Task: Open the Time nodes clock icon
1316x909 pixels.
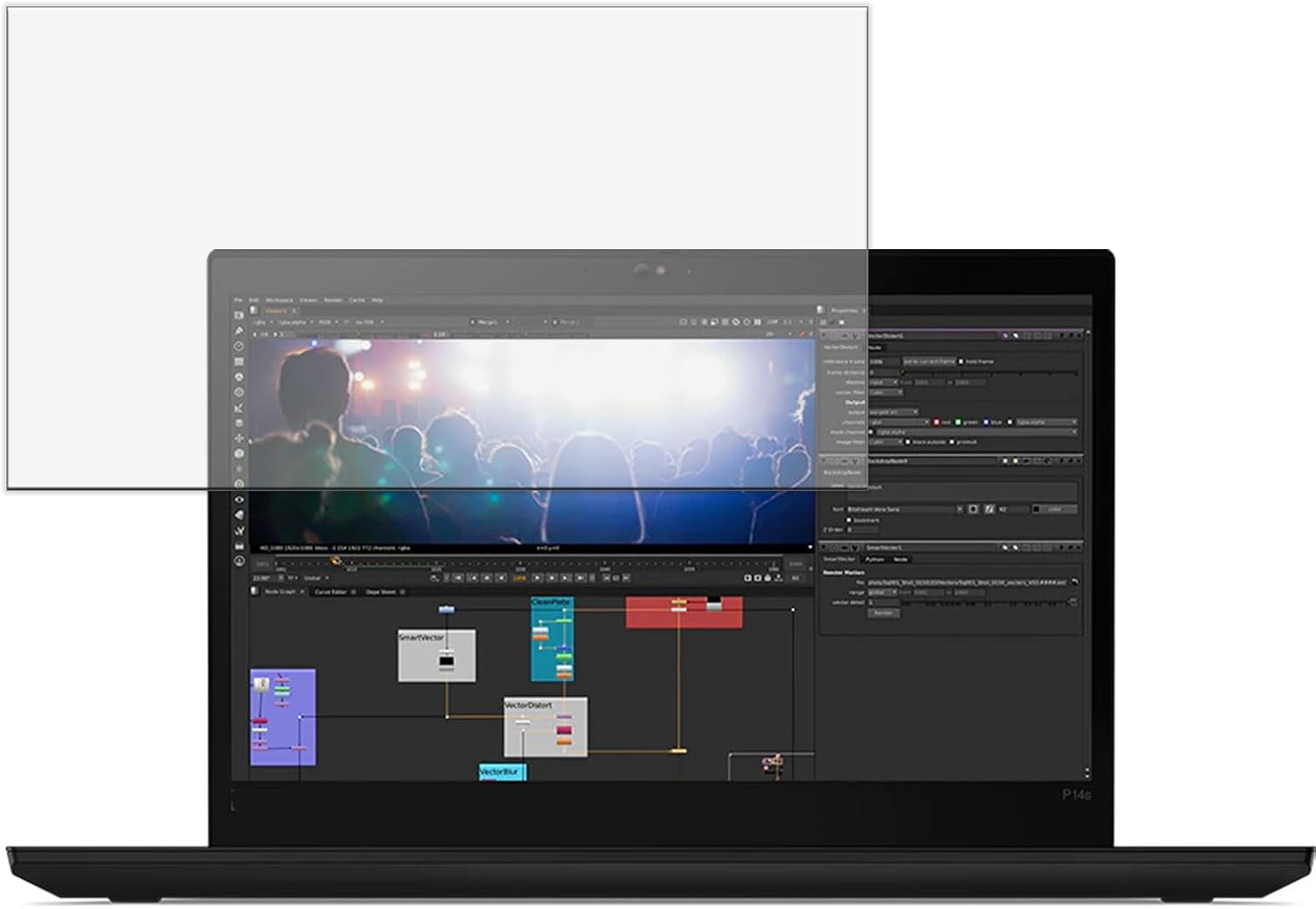Action: click(239, 346)
